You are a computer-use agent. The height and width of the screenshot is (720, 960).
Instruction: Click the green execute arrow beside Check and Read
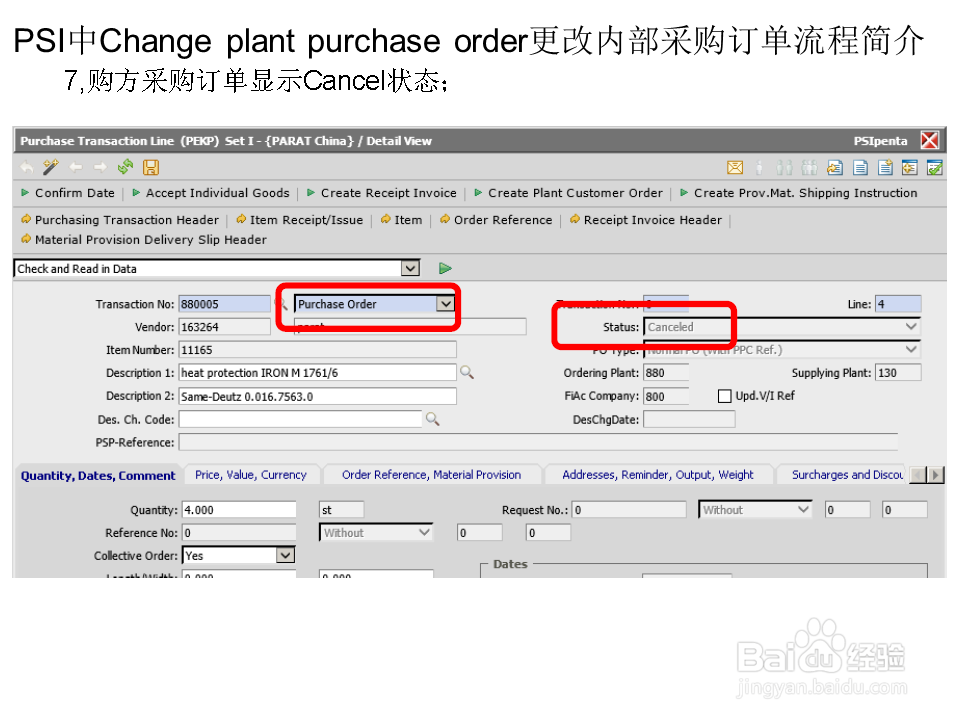(x=445, y=268)
